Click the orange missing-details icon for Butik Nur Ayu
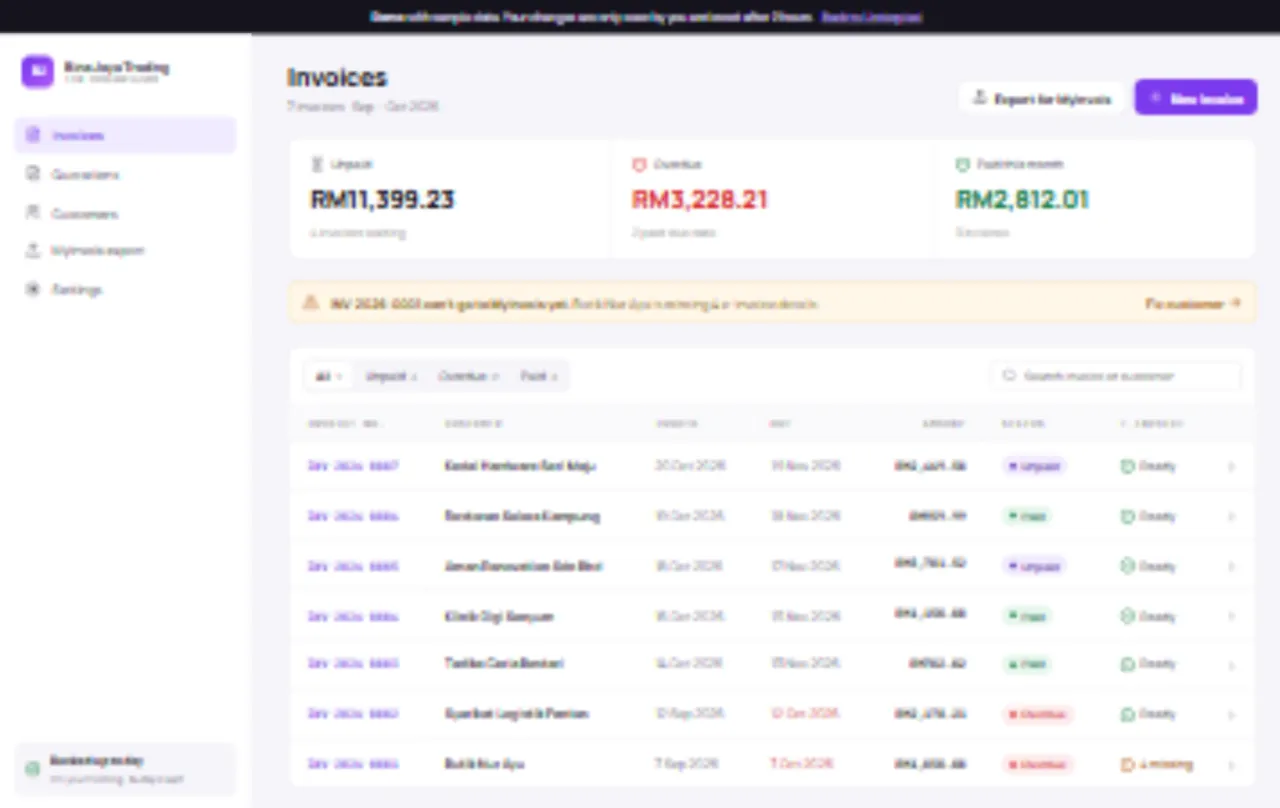The height and width of the screenshot is (808, 1280). coord(1126,764)
